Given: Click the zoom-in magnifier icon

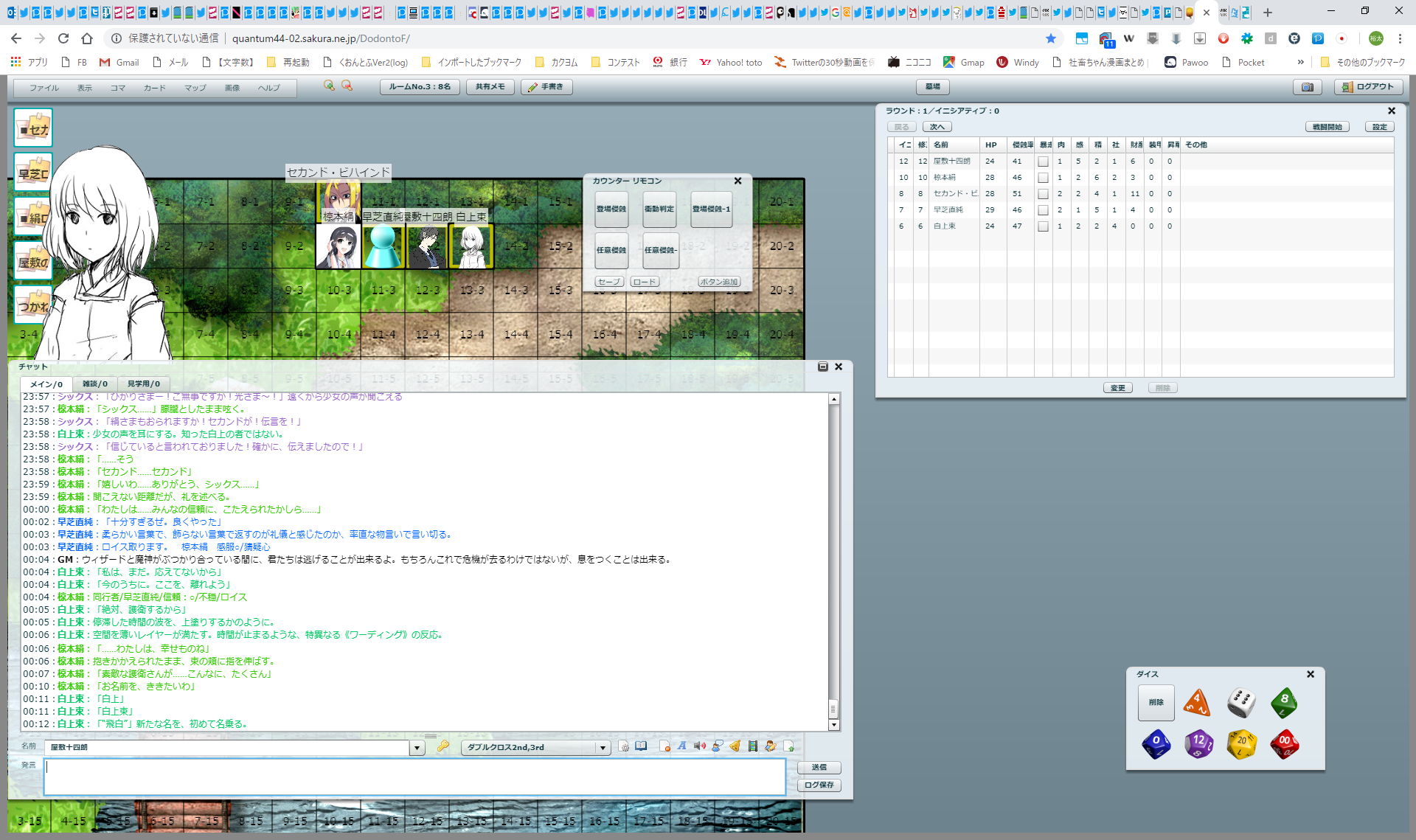Looking at the screenshot, I should click(x=329, y=86).
